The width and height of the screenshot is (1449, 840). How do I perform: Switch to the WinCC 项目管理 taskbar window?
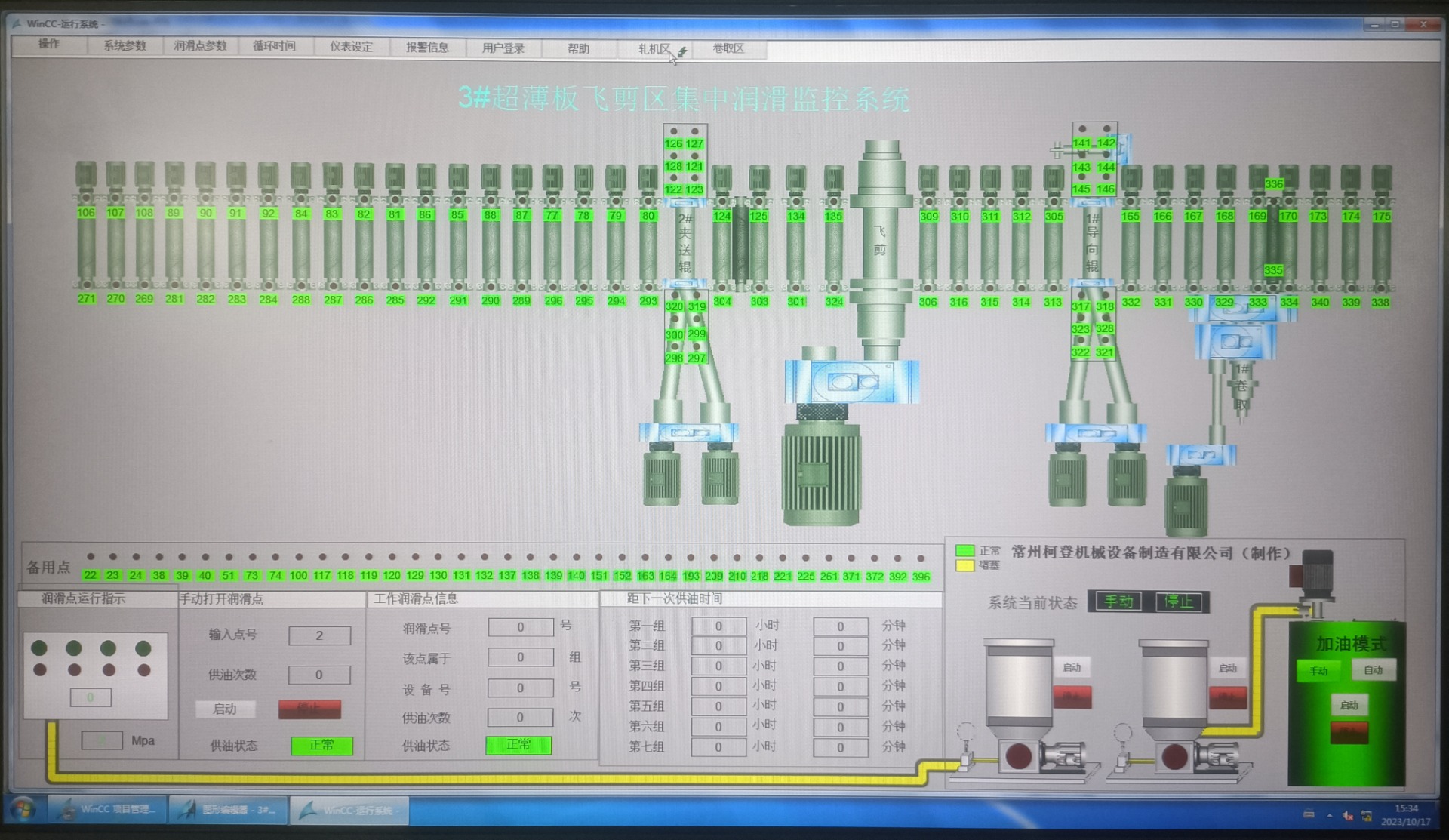coord(108,810)
